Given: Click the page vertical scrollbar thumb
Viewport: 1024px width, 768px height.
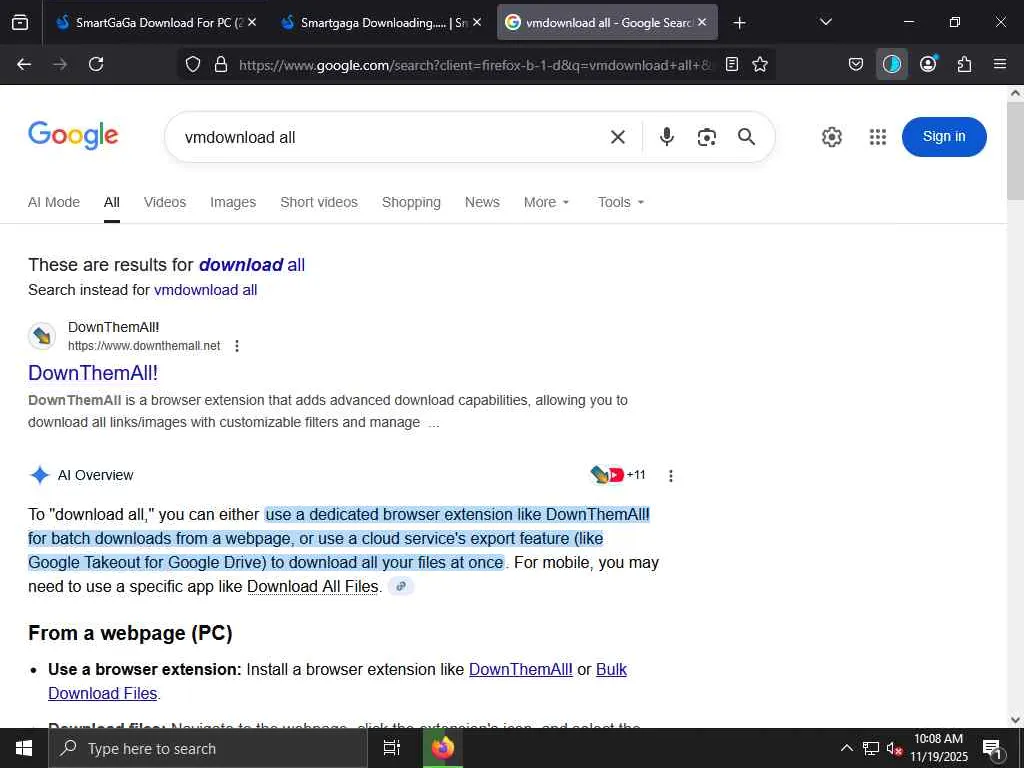Looking at the screenshot, I should [1015, 150].
